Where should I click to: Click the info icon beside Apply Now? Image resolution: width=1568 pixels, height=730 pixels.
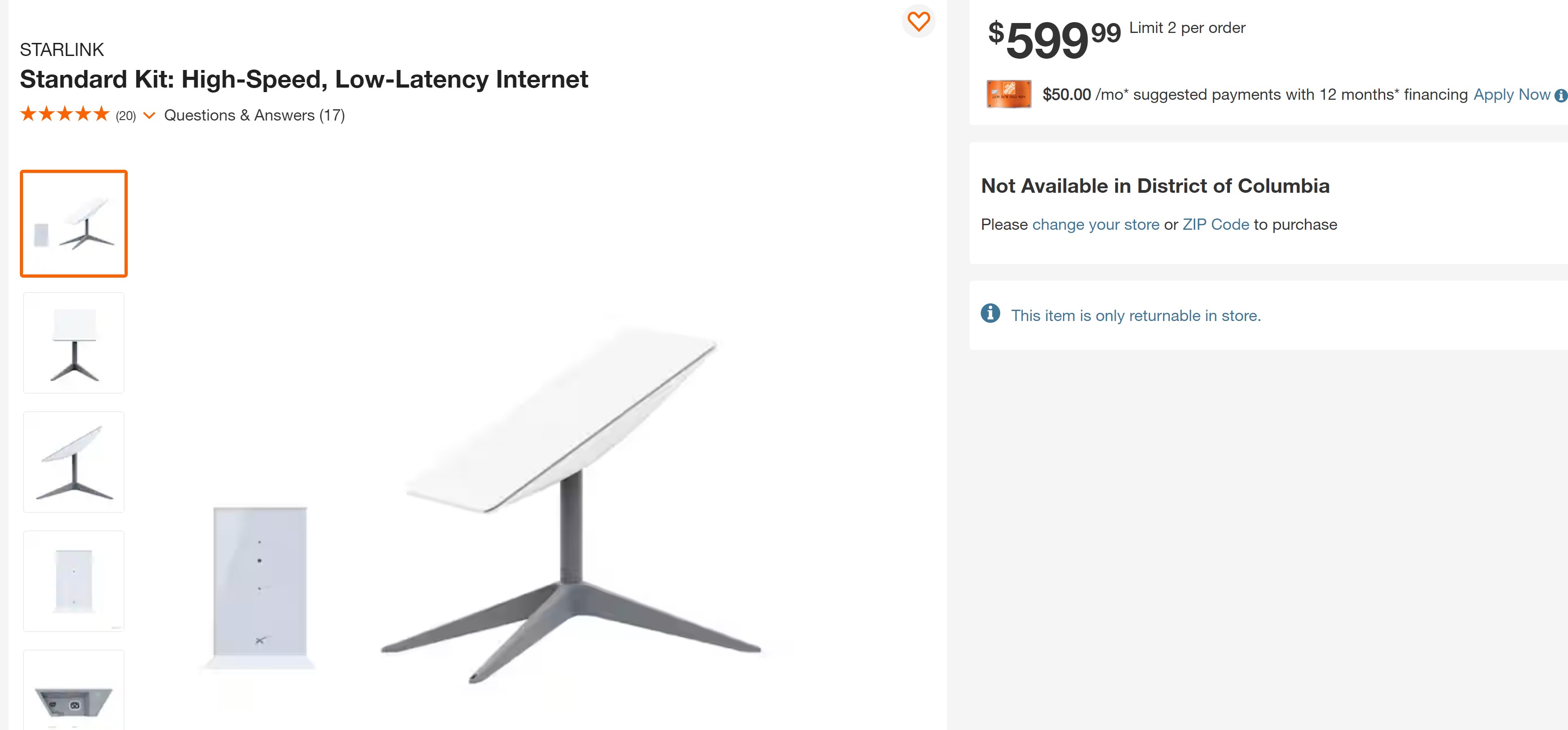(x=1560, y=96)
